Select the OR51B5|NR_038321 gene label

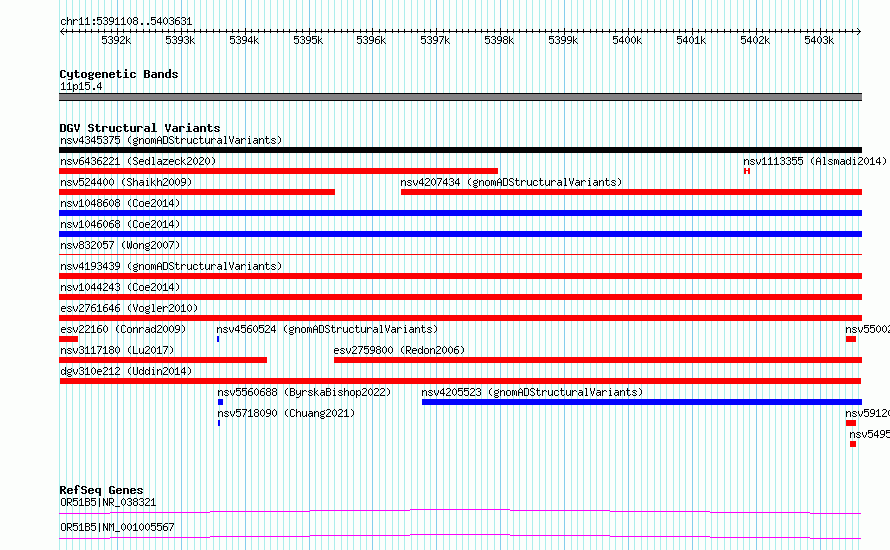point(108,502)
